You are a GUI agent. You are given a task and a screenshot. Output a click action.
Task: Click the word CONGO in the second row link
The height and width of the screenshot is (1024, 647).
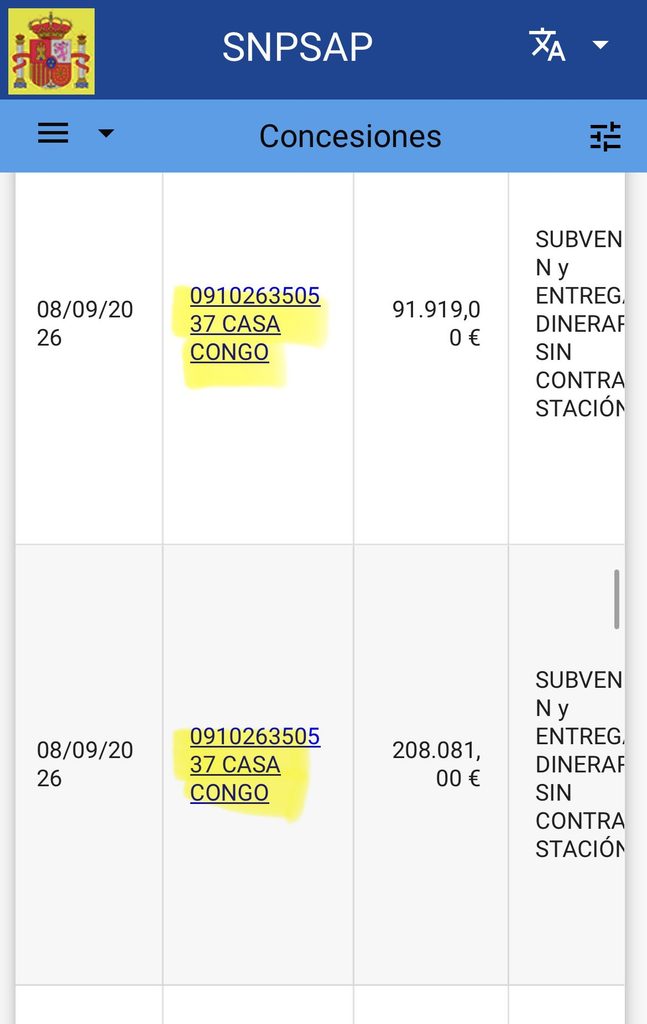click(229, 792)
